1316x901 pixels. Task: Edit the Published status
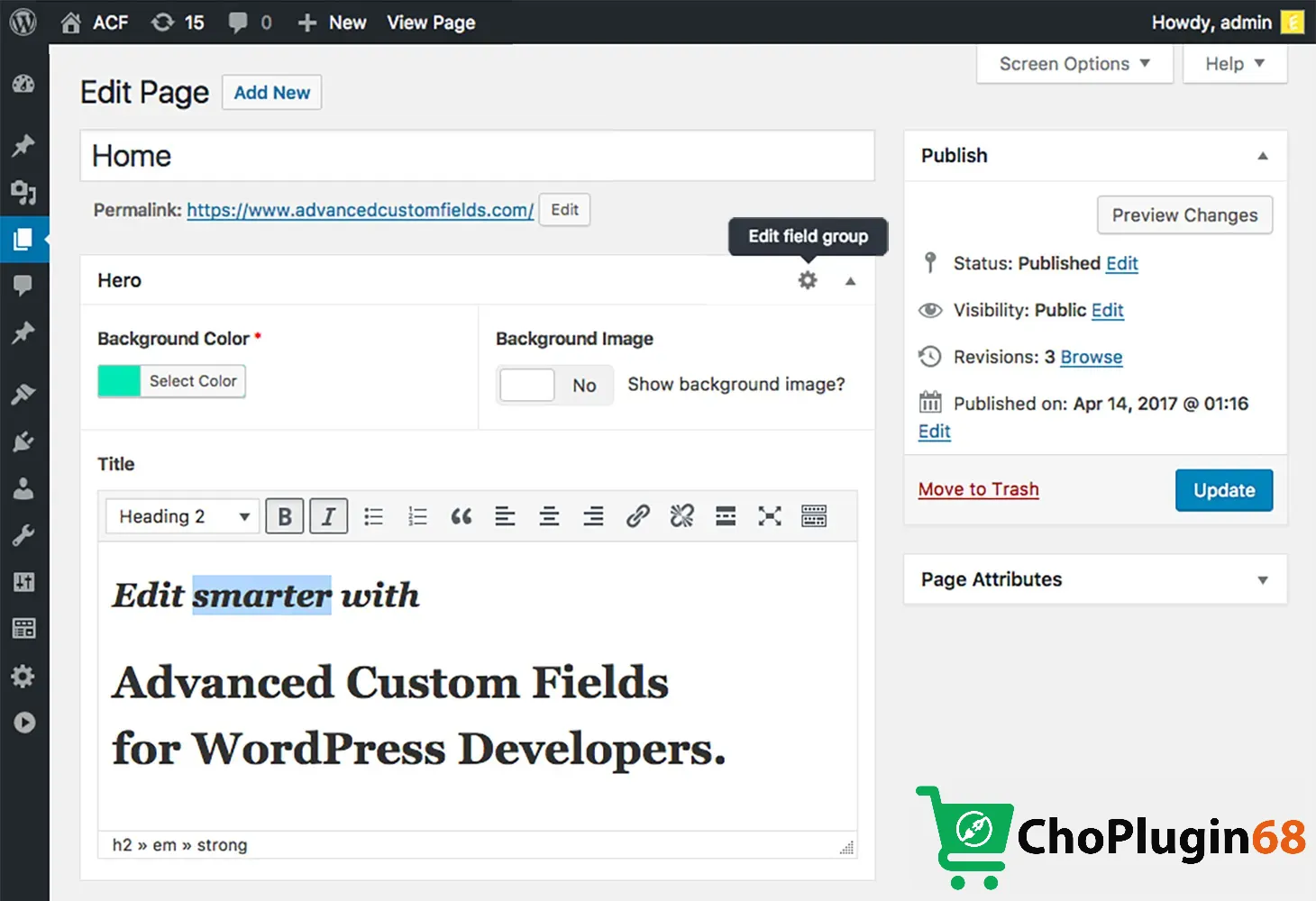pos(1122,263)
